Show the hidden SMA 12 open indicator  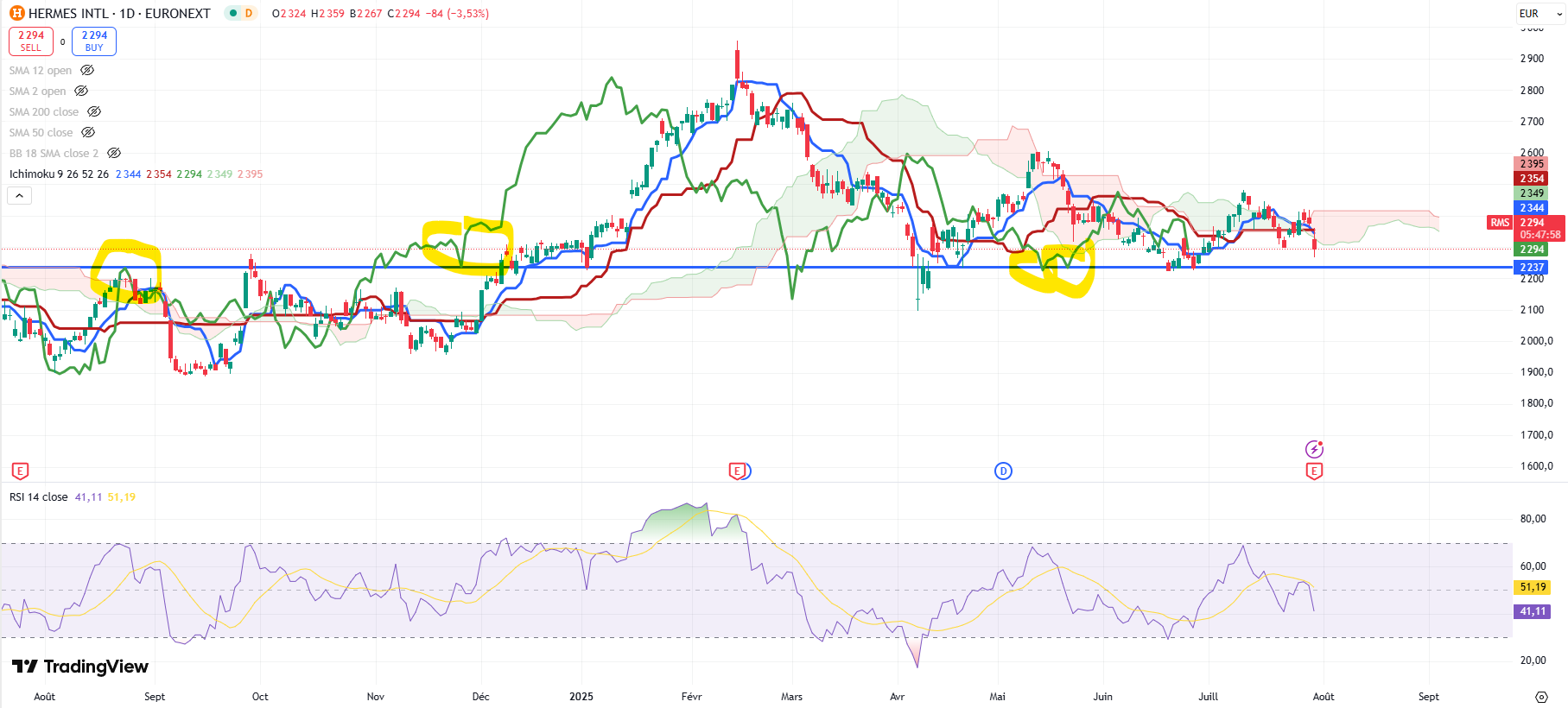pyautogui.click(x=87, y=71)
